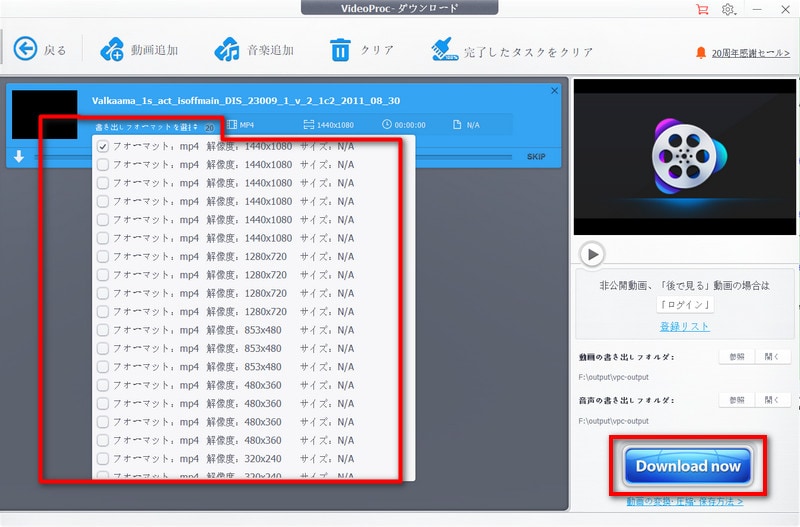This screenshot has width=800, height=527.
Task: Click the clear completed tasks broom icon
Action: pyautogui.click(x=444, y=49)
